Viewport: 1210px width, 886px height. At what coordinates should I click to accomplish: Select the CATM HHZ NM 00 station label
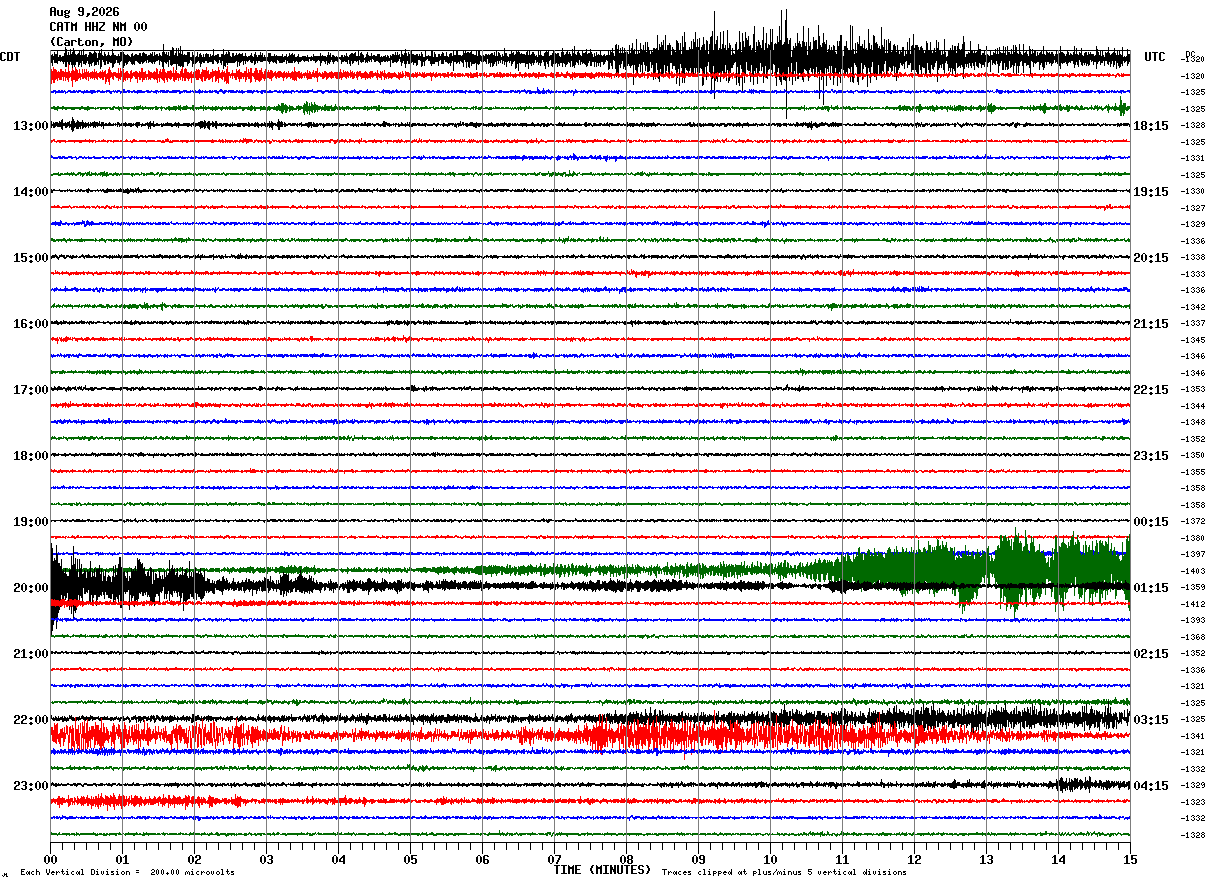tap(98, 27)
